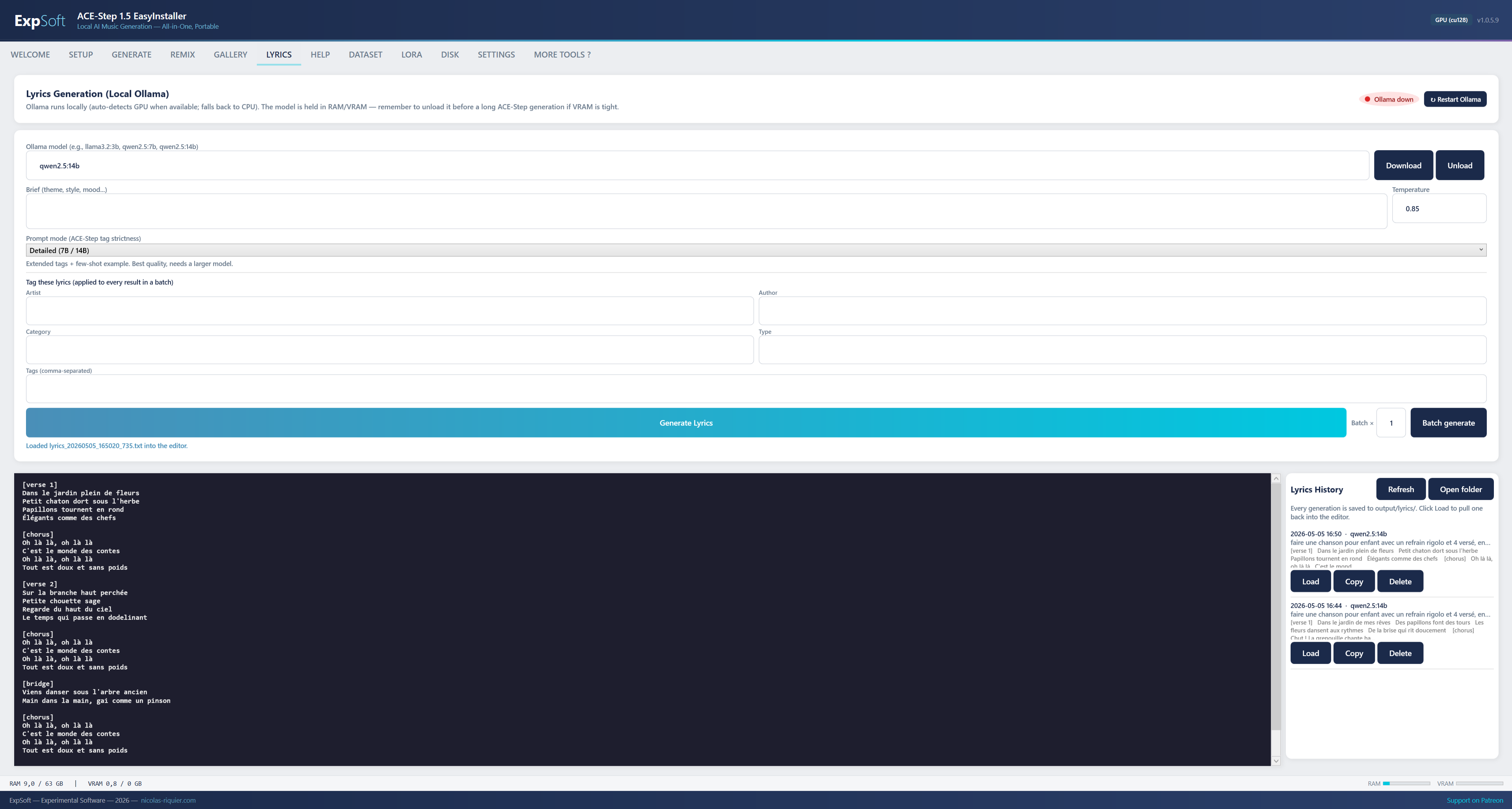Click the '[bridge]' line in the editor
Viewport: 1512px width, 809px height.
[37, 684]
